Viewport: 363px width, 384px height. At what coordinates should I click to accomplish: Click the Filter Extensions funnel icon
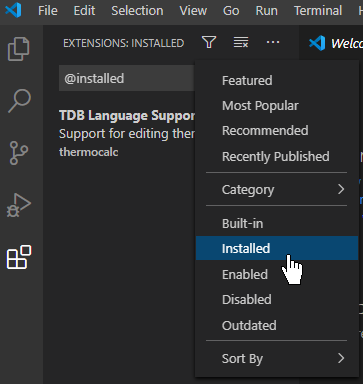point(209,42)
